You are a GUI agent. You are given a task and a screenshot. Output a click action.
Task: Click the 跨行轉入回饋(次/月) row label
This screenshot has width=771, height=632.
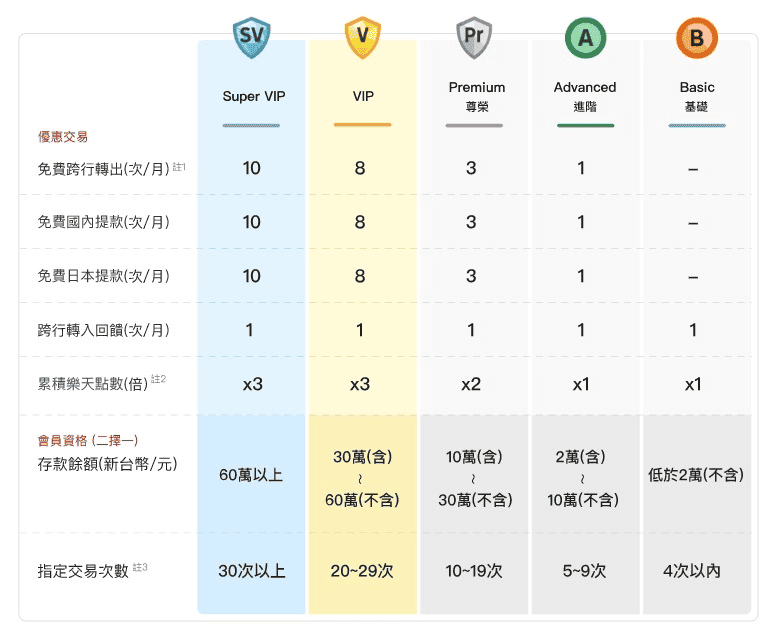click(x=104, y=330)
